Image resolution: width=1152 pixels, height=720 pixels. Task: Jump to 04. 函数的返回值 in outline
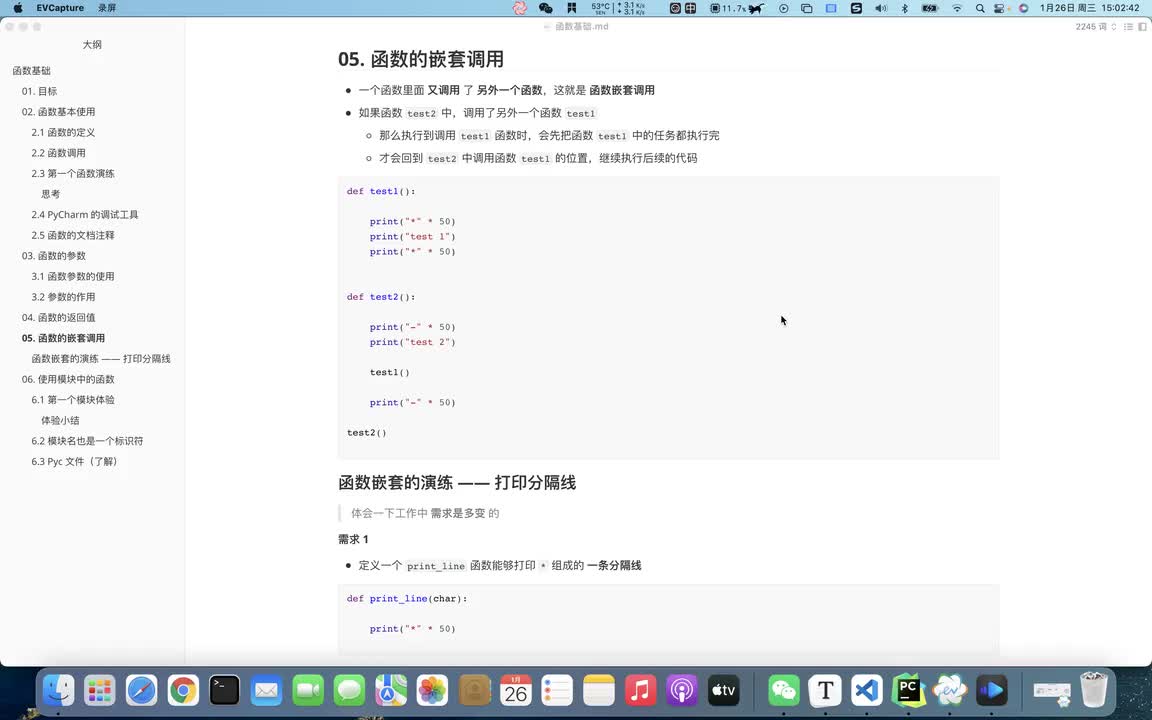pos(58,317)
